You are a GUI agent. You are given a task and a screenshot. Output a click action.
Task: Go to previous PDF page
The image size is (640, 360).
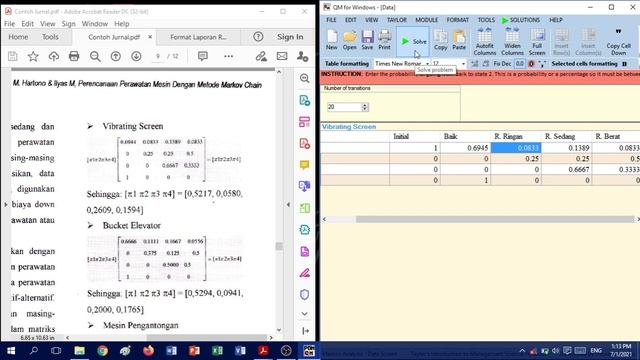116,56
